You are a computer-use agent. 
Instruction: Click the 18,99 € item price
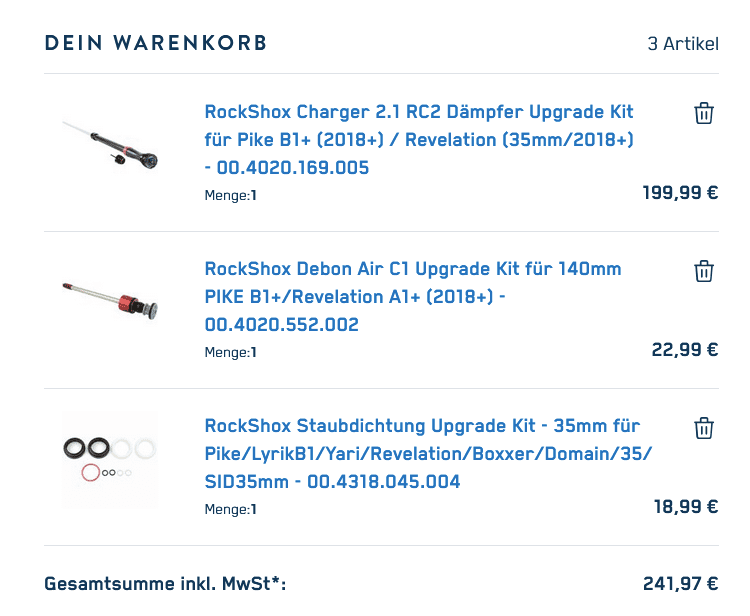point(686,506)
